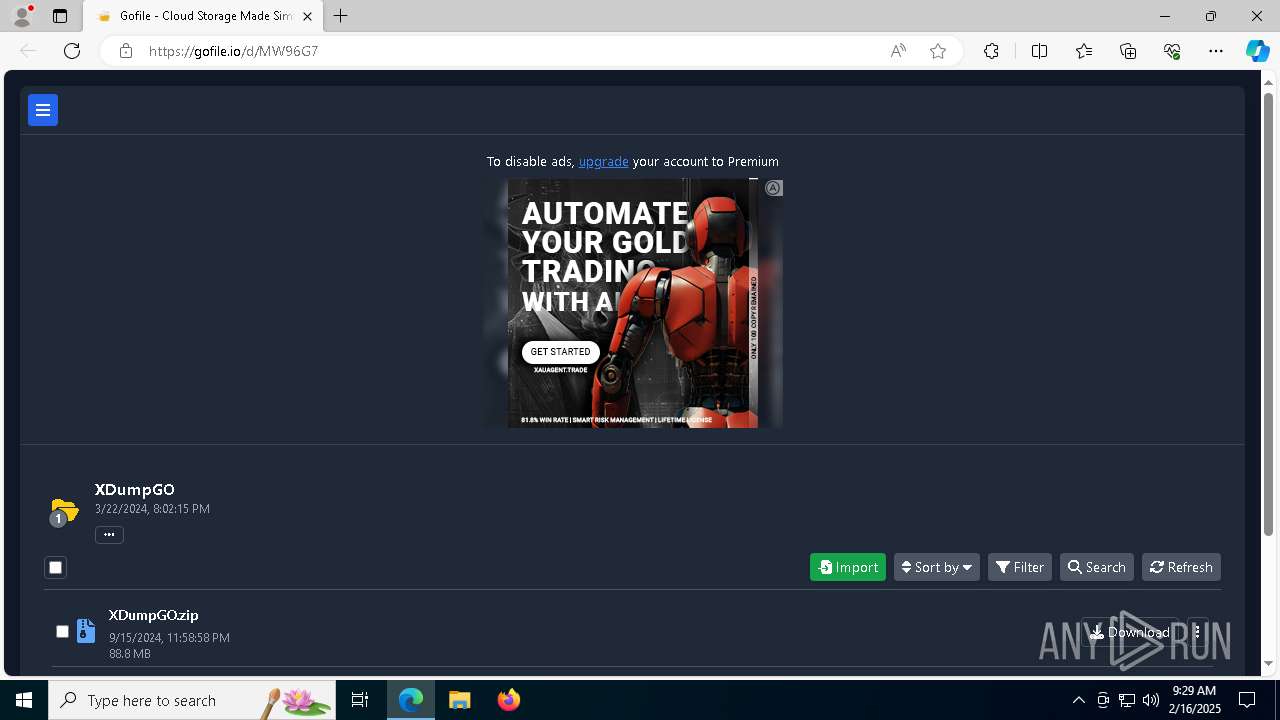Open Favorites list icon
1280x720 pixels.
[x=1084, y=51]
